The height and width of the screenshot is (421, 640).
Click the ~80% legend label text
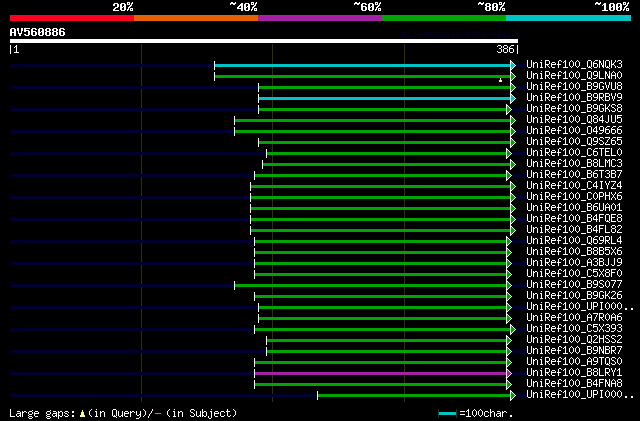coord(491,7)
